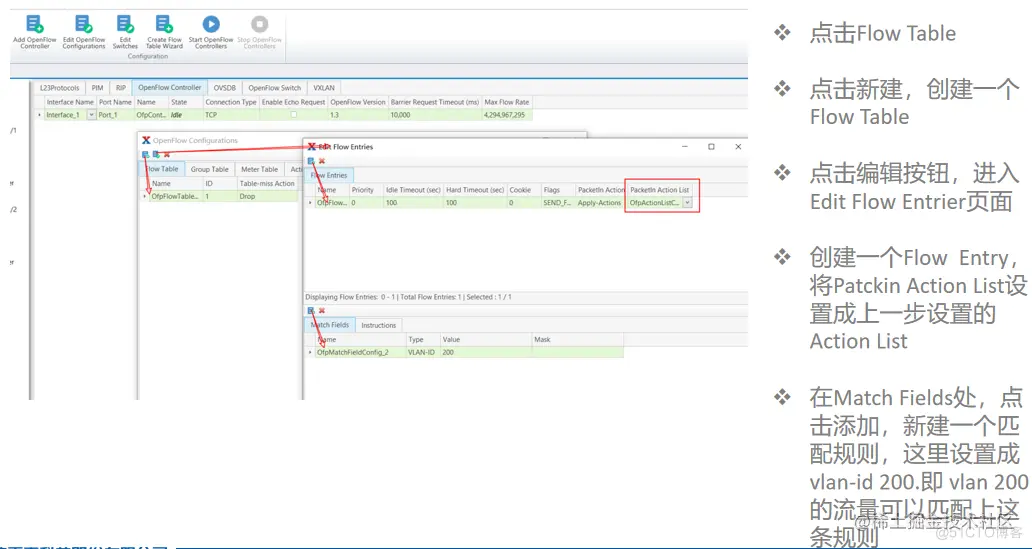This screenshot has width=1032, height=549.
Task: Launch Create Flow Table Wizard
Action: (164, 24)
